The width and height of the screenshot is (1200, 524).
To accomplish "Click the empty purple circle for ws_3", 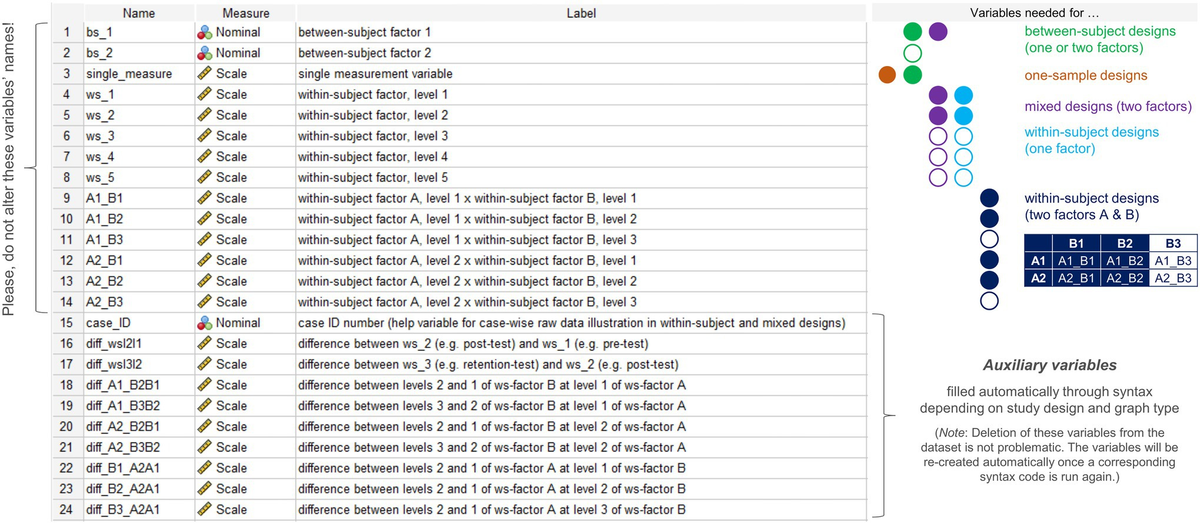I will 938,136.
